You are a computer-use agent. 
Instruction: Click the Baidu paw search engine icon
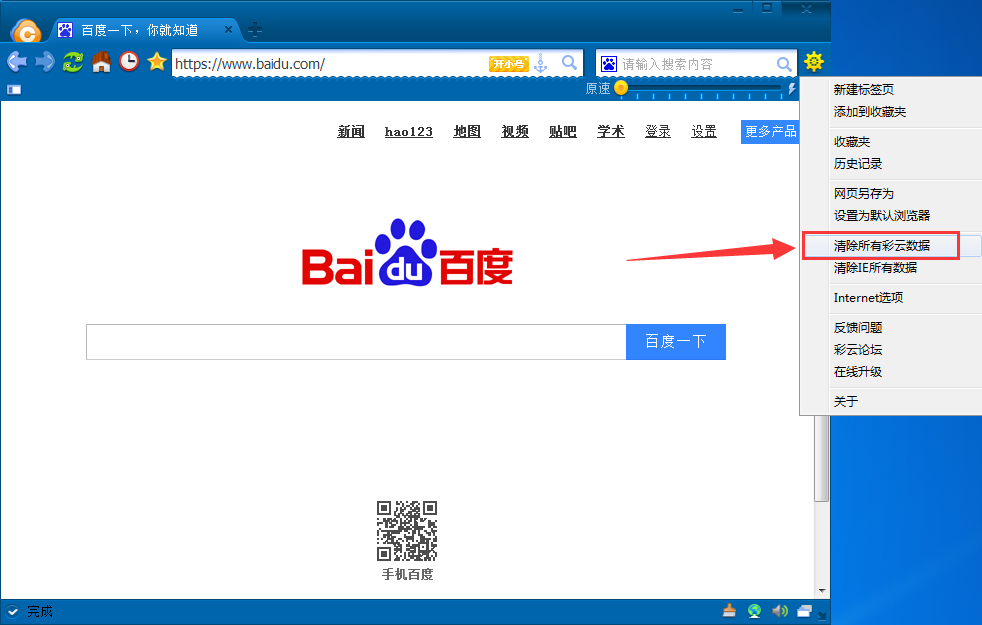[x=609, y=64]
